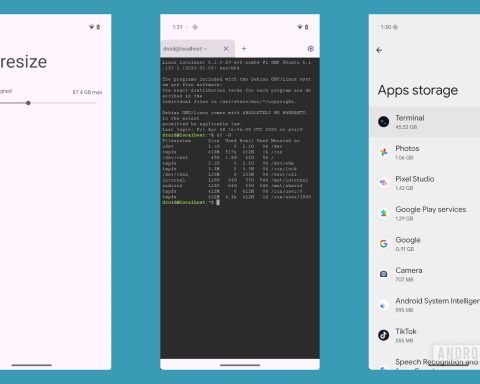Open Camera app storage entry
Viewport: 480px width, 384px height.
tap(424, 274)
